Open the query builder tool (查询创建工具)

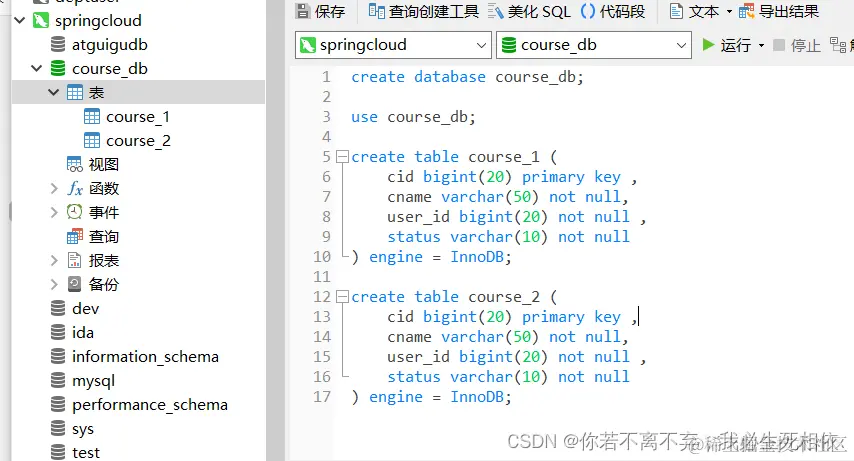click(x=424, y=11)
